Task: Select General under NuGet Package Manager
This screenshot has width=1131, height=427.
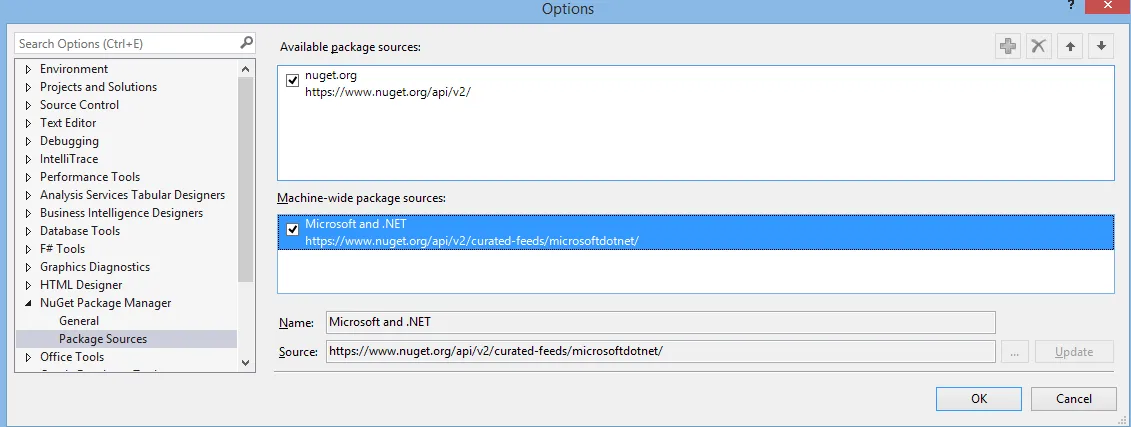Action: click(x=79, y=321)
